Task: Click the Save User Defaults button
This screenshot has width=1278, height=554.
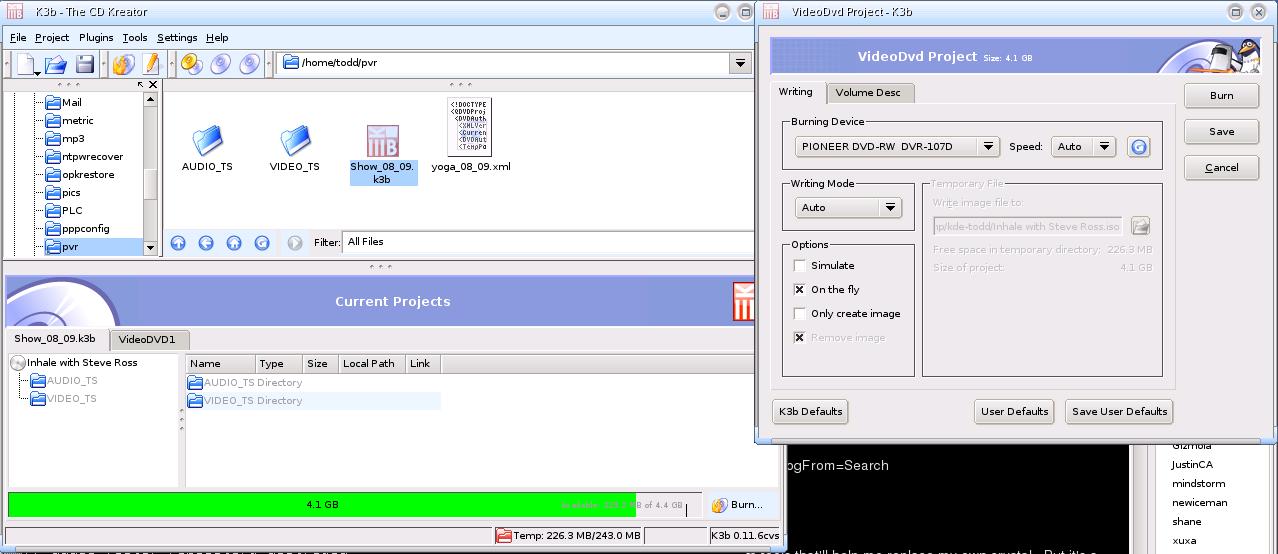Action: 1119,411
